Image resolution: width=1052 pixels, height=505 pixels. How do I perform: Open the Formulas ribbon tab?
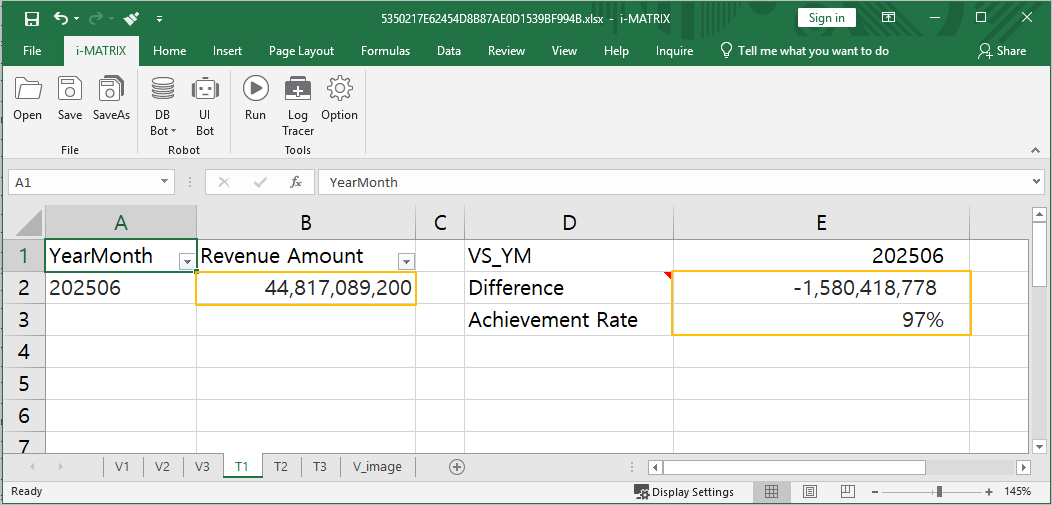(385, 51)
